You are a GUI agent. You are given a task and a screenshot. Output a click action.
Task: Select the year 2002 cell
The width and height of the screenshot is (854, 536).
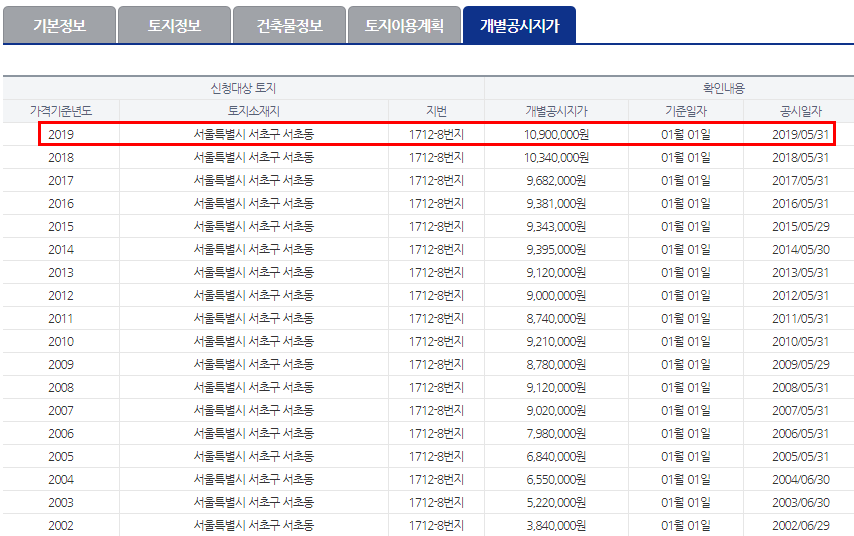(x=61, y=526)
